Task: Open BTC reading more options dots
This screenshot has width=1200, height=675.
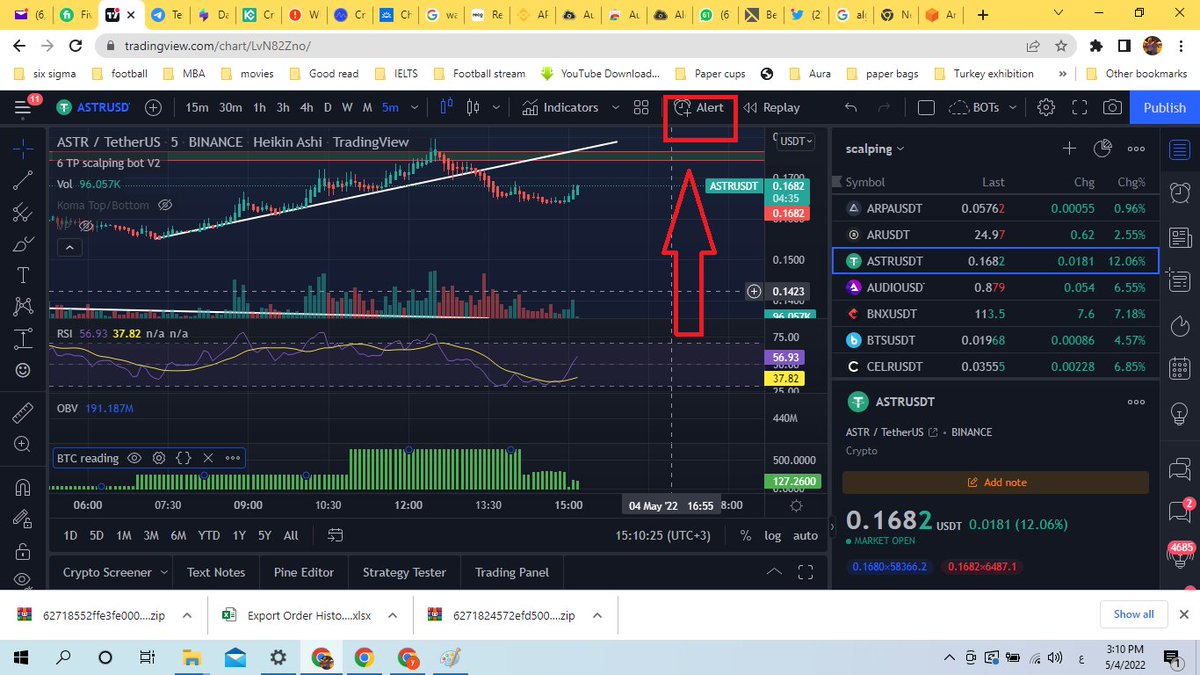Action: pos(232,458)
